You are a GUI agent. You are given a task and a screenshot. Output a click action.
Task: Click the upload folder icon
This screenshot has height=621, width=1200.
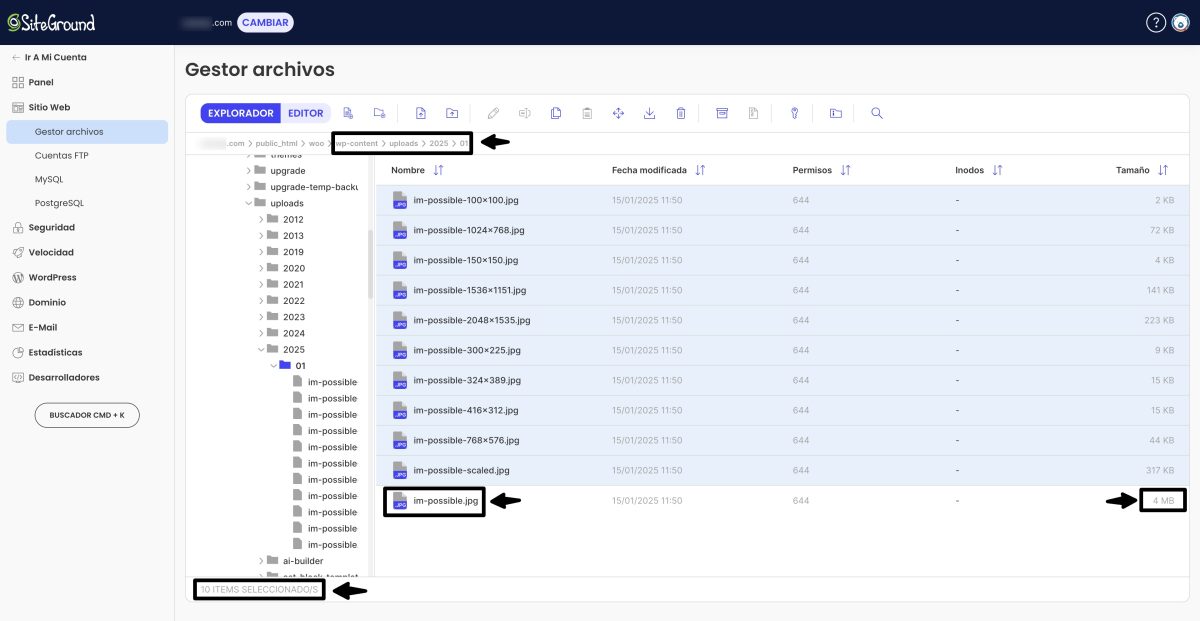452,113
